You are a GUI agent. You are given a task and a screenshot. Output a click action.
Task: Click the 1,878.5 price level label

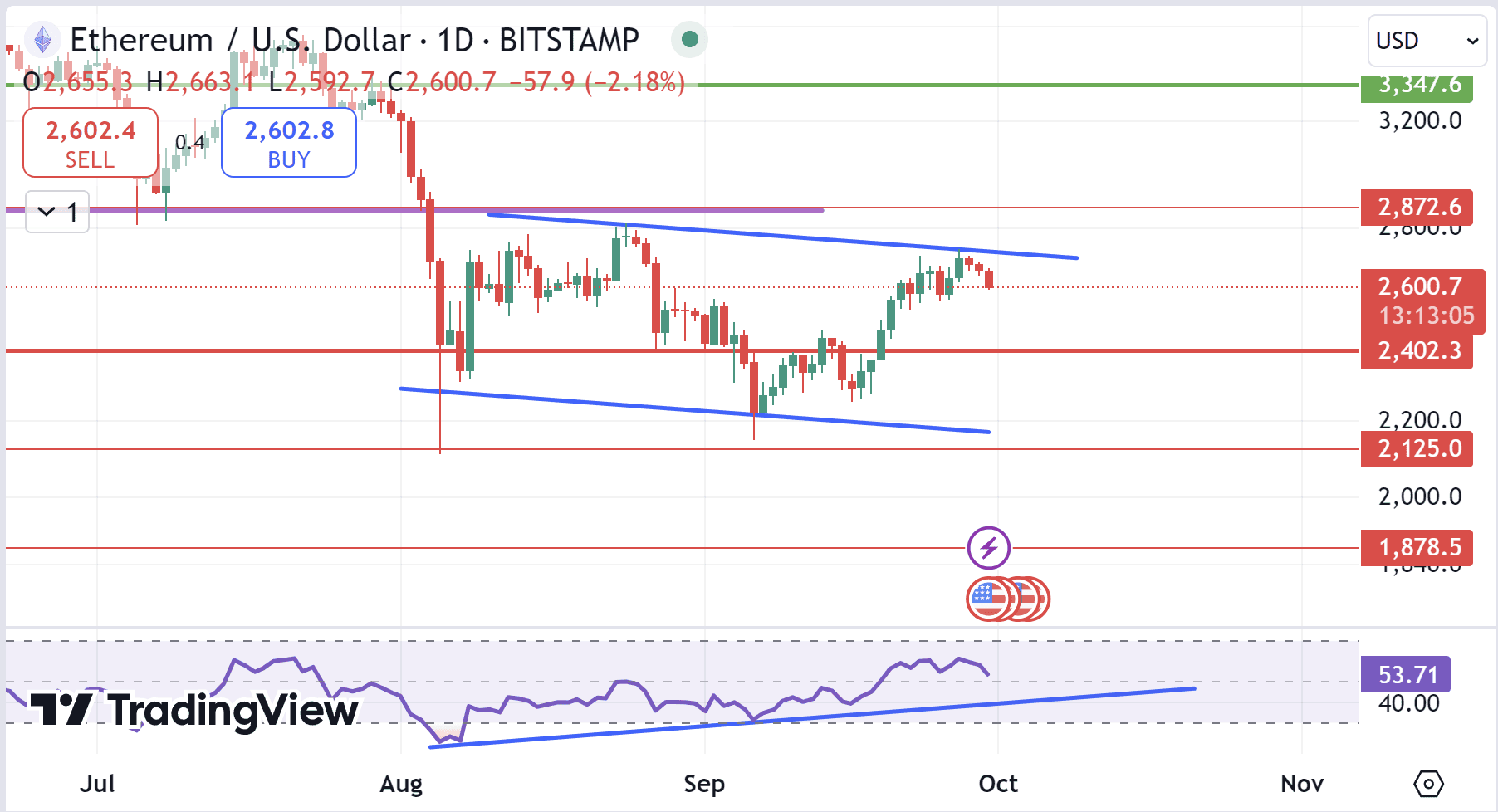1417,548
